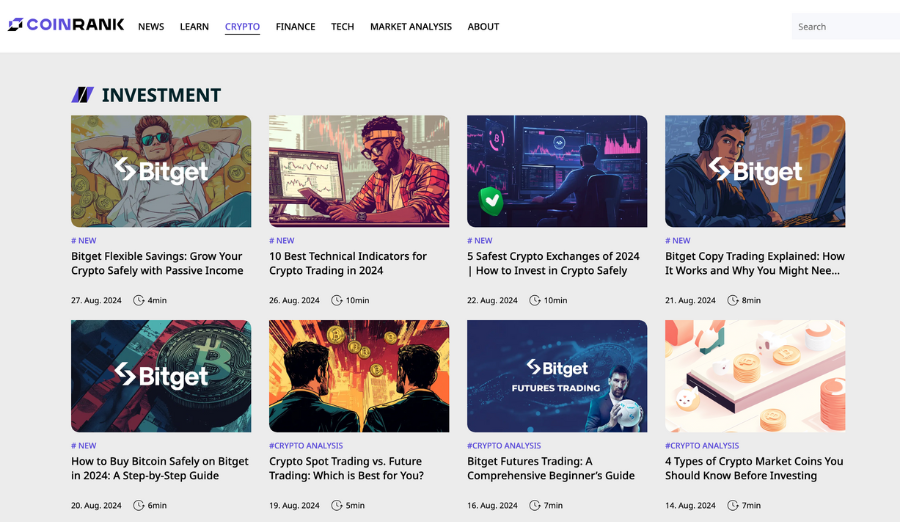Click clock icon beside 4min read time
Image resolution: width=900 pixels, height=522 pixels.
(x=138, y=300)
